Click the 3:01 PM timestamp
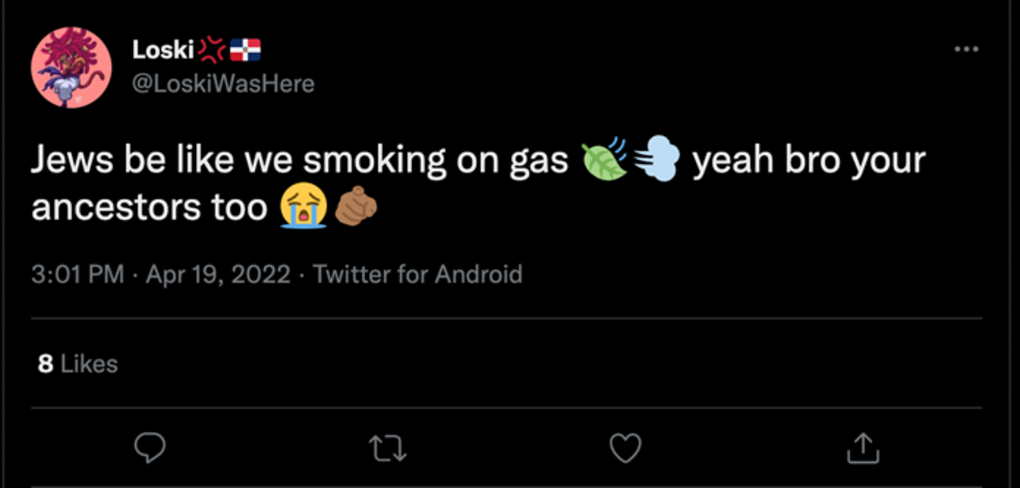This screenshot has height=488, width=1020. coord(78,274)
